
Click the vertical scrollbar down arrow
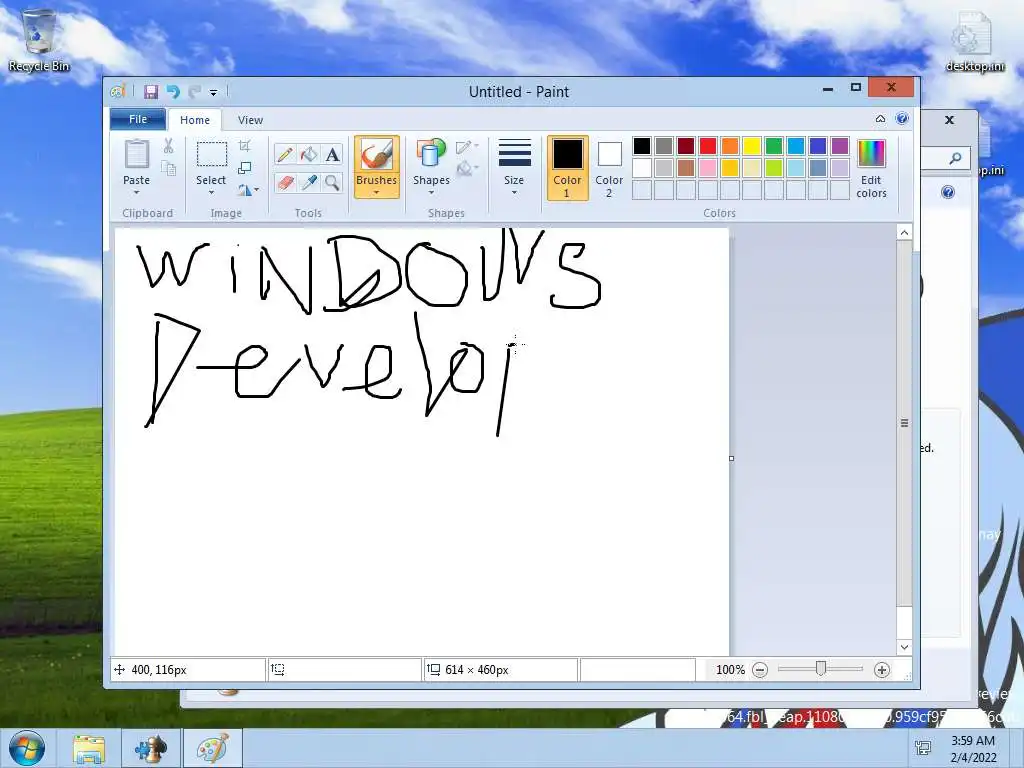tap(904, 647)
